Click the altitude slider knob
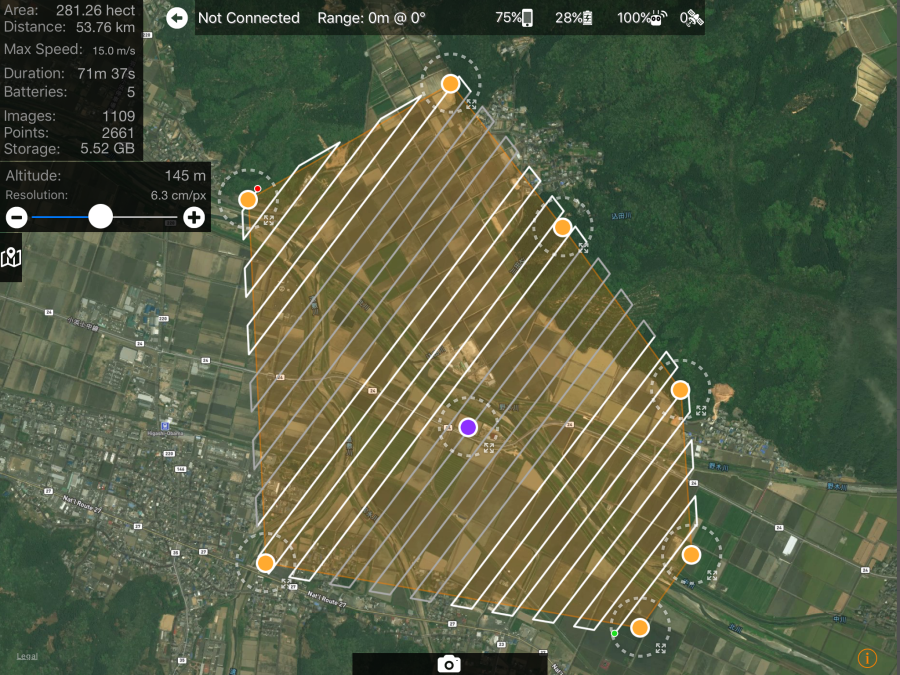900x675 pixels. (100, 216)
